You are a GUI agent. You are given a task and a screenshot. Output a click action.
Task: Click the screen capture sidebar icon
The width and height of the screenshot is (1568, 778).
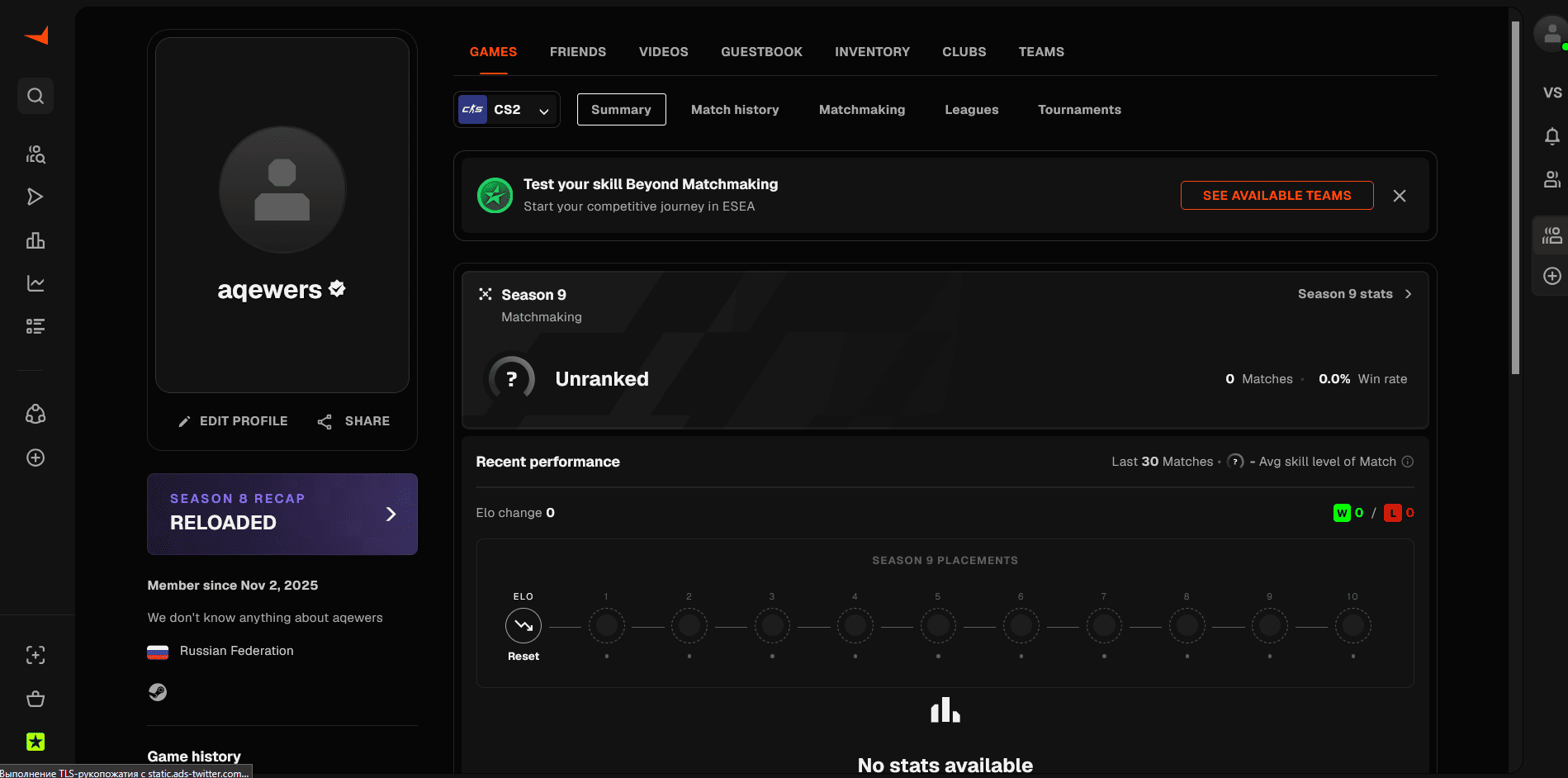[x=36, y=655]
